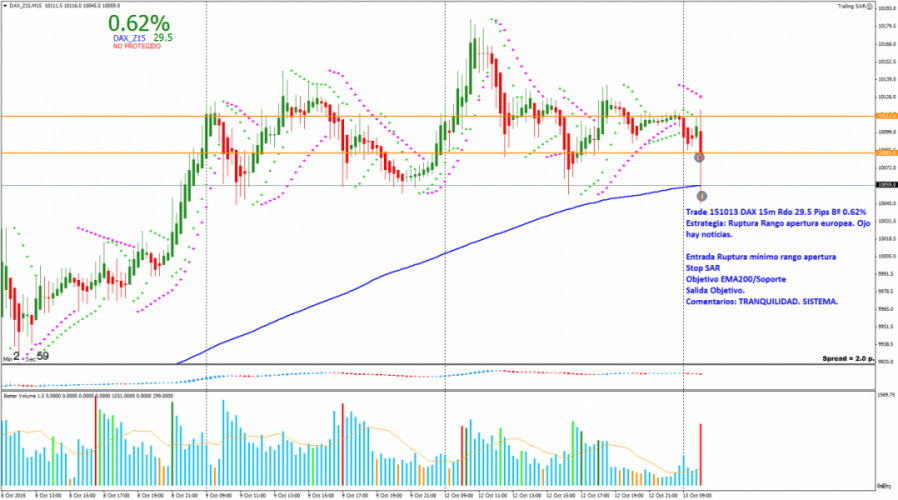Click the lower trade exit marker circle

702,196
